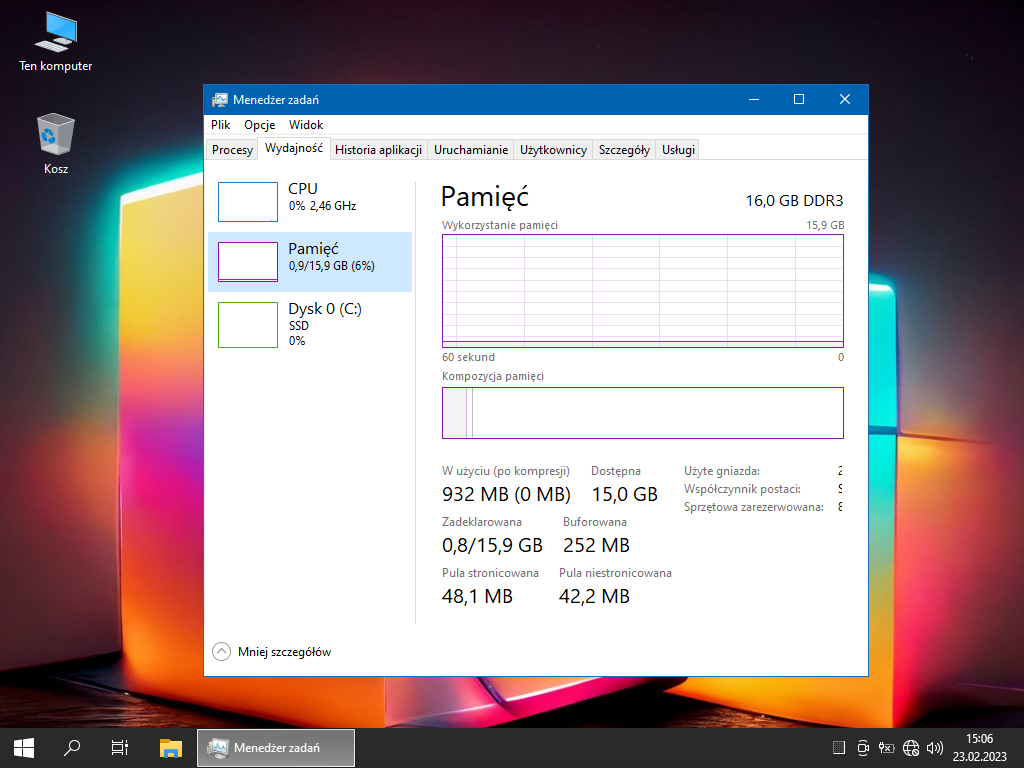Open the Widok menu
The width and height of the screenshot is (1024, 768).
tap(306, 125)
